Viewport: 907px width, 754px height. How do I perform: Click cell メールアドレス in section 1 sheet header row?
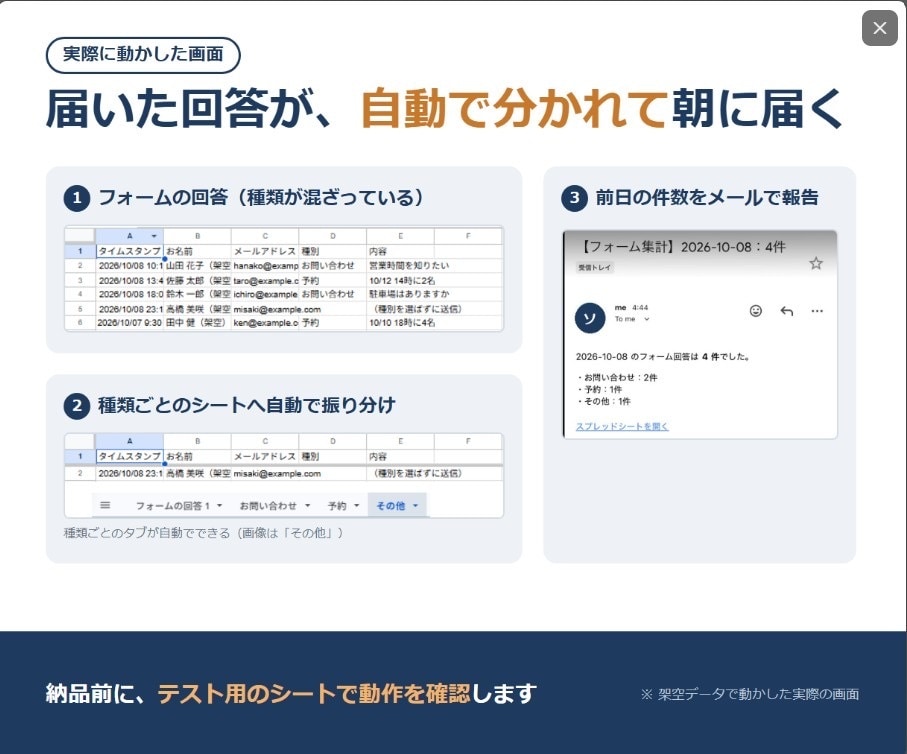(265, 251)
